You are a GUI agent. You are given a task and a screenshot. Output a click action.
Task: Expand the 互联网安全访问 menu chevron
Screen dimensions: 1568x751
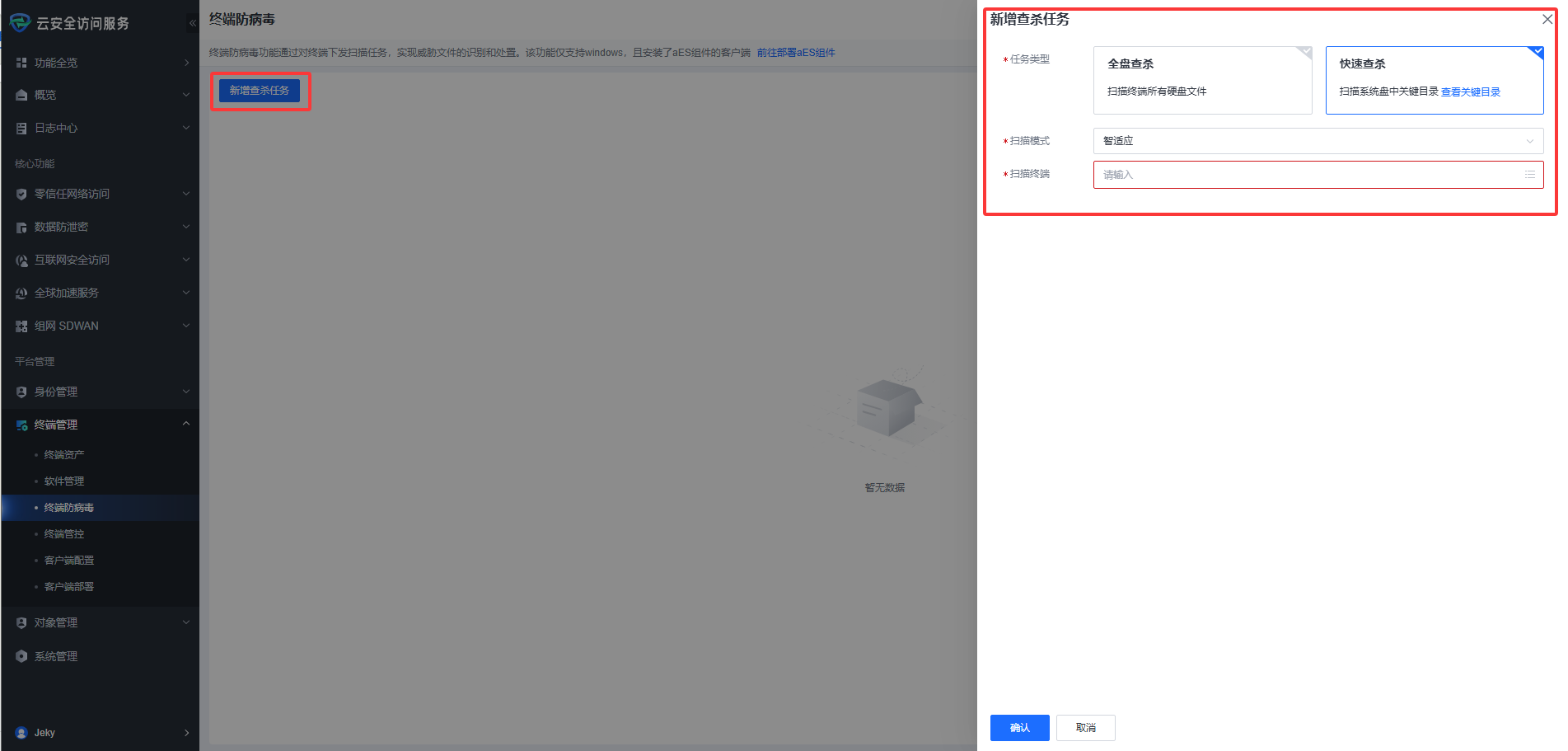tap(186, 260)
